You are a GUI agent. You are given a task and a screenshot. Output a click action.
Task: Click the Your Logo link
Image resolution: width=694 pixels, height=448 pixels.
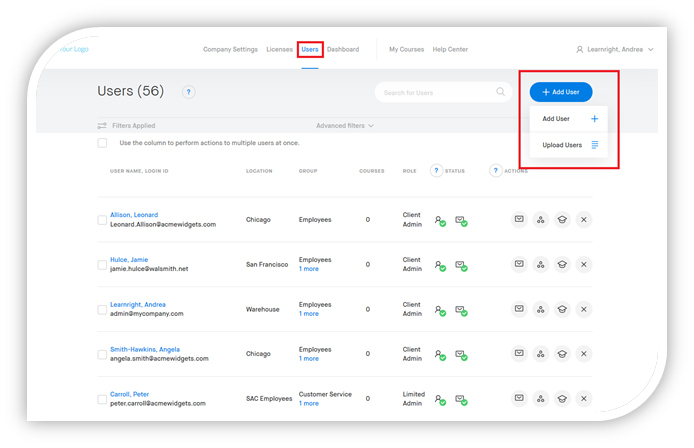(74, 49)
